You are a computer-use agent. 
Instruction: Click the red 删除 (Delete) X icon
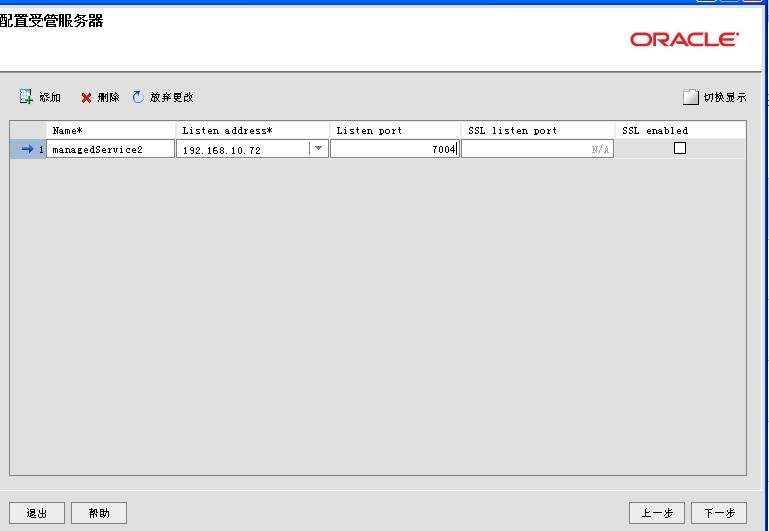click(86, 98)
